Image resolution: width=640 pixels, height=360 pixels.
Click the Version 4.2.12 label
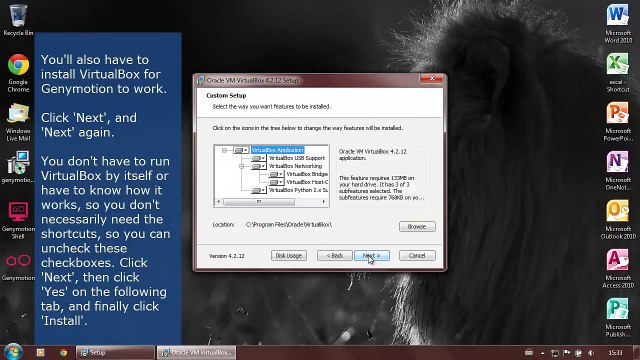point(227,256)
